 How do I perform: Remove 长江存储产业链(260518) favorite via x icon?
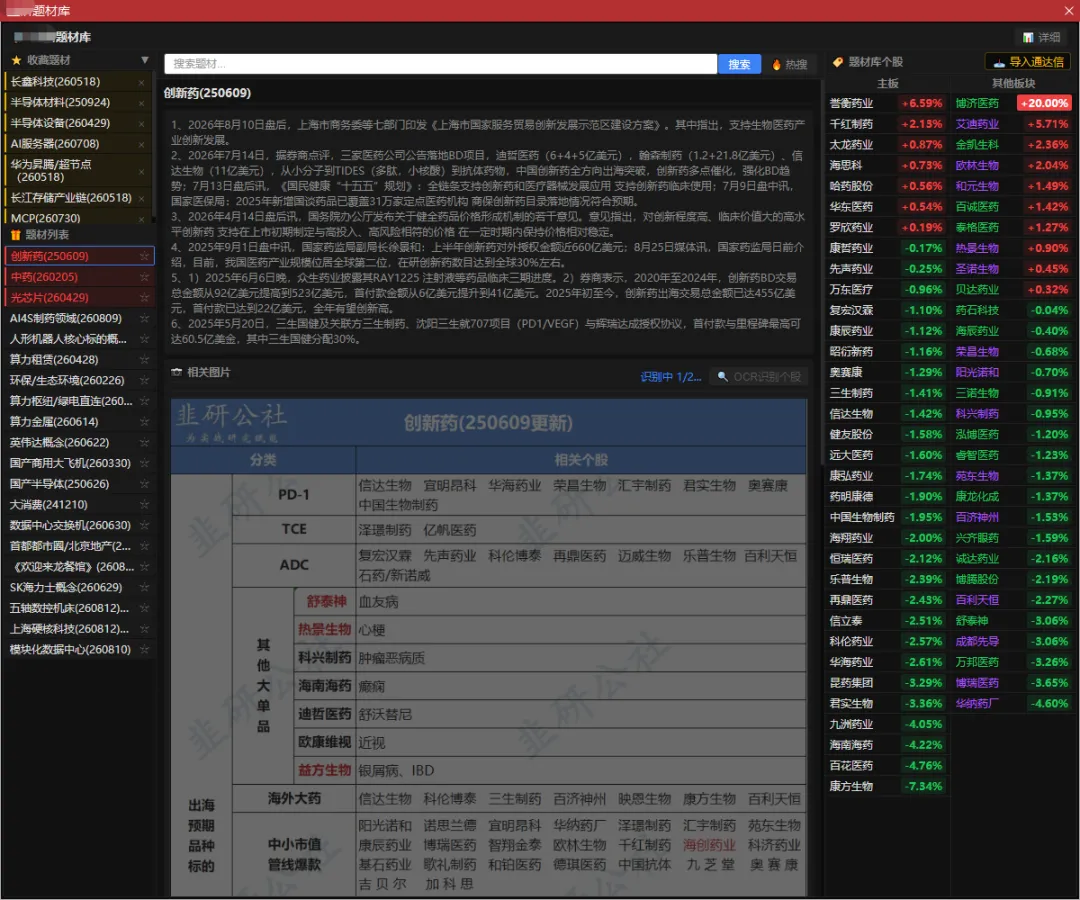coord(141,198)
